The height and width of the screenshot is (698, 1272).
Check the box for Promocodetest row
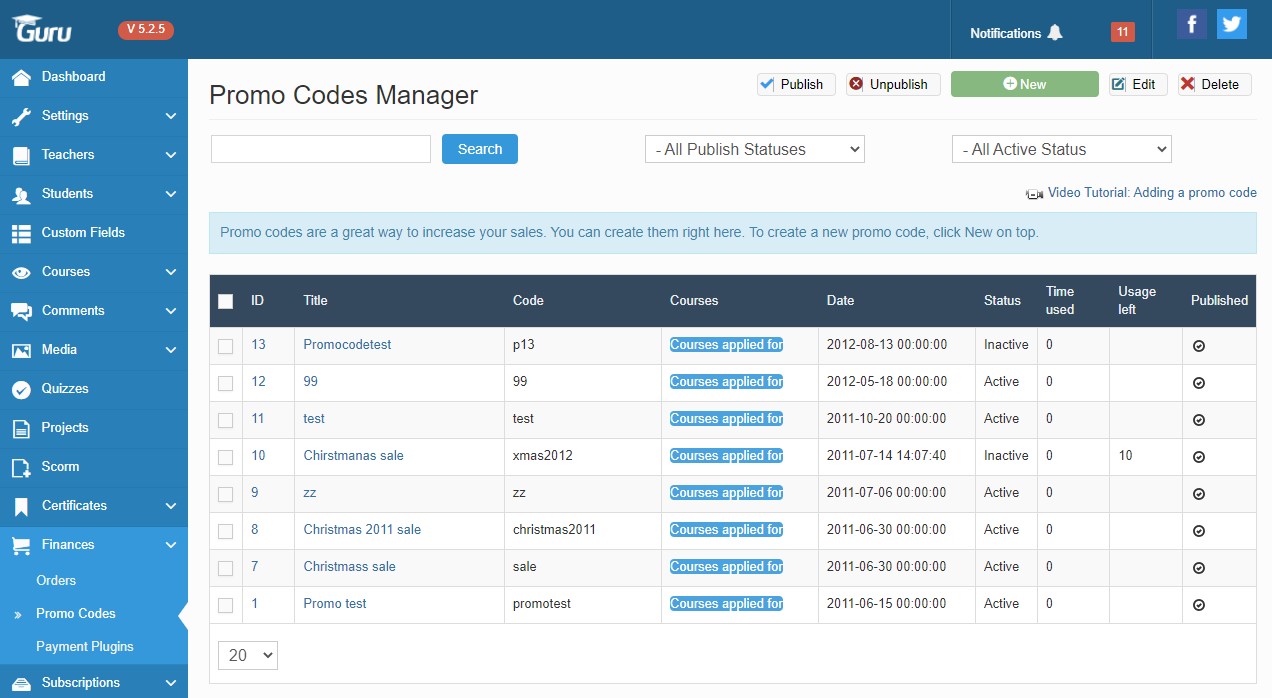coord(225,346)
